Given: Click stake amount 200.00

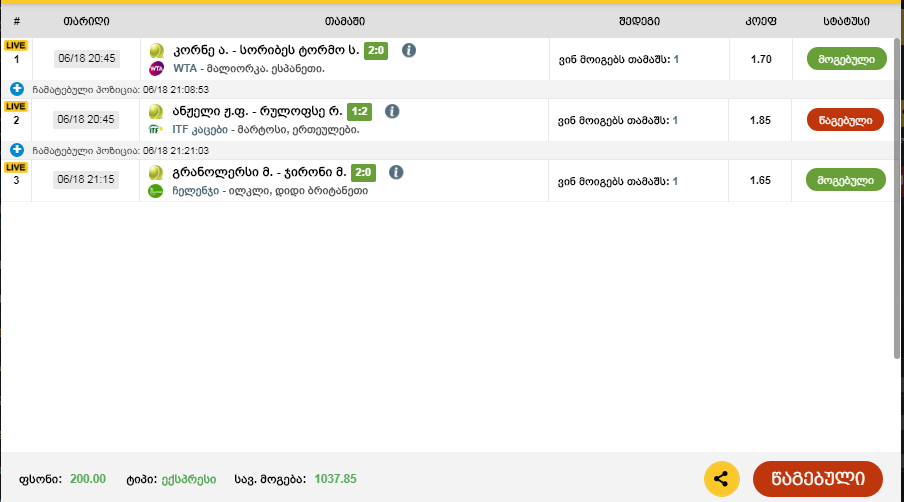Looking at the screenshot, I should pyautogui.click(x=88, y=479).
